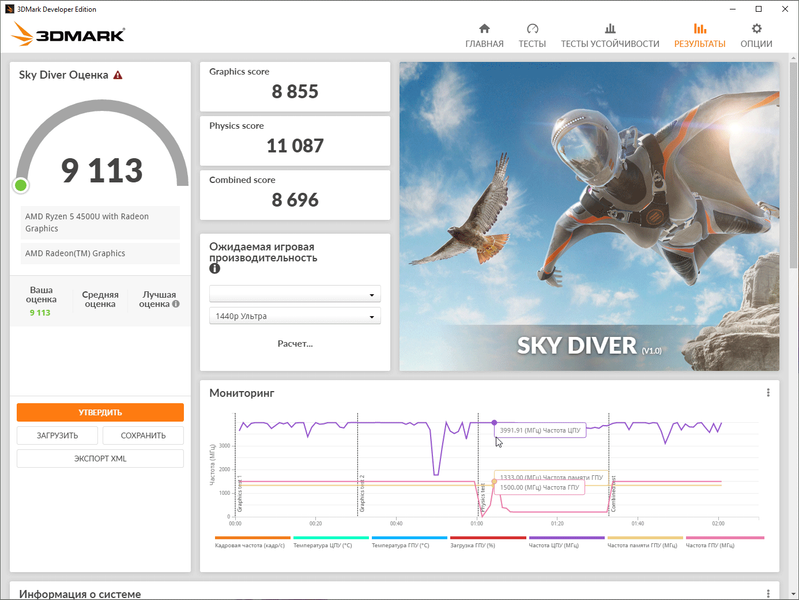This screenshot has height=600, width=799.
Task: Click the Расчет... status text
Action: point(295,344)
